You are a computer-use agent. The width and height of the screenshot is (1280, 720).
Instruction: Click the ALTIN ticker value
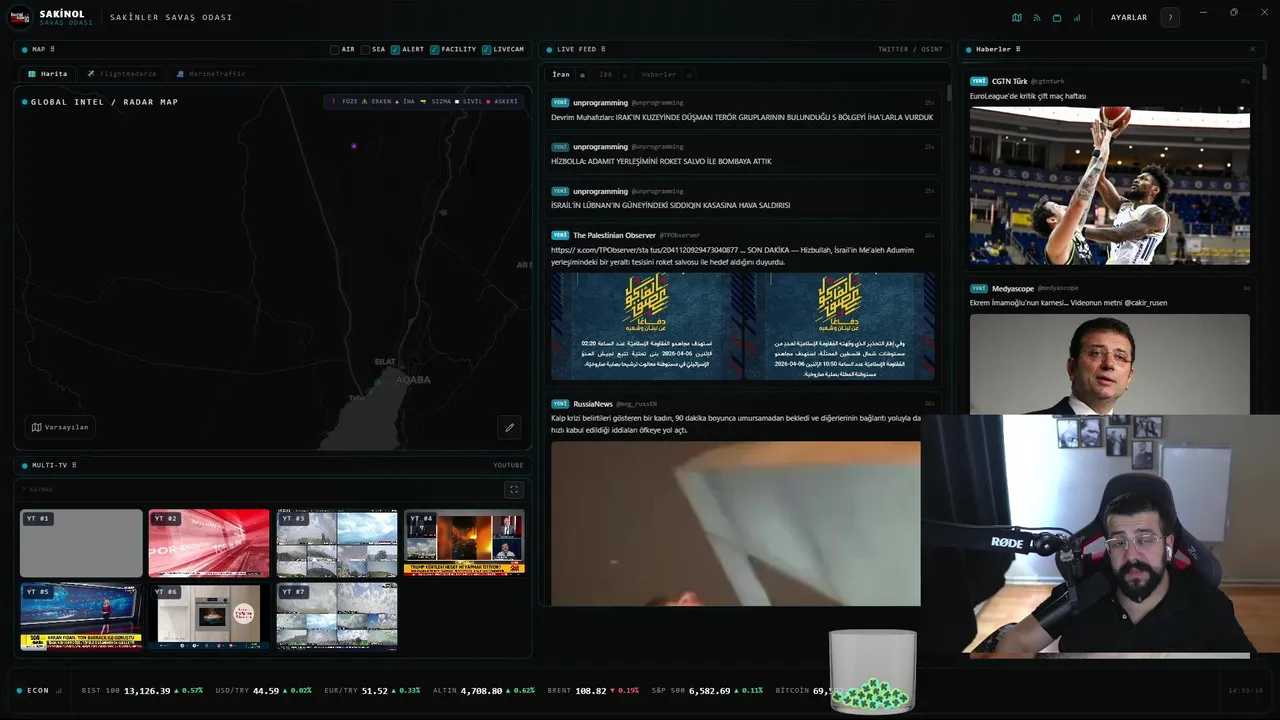481,691
